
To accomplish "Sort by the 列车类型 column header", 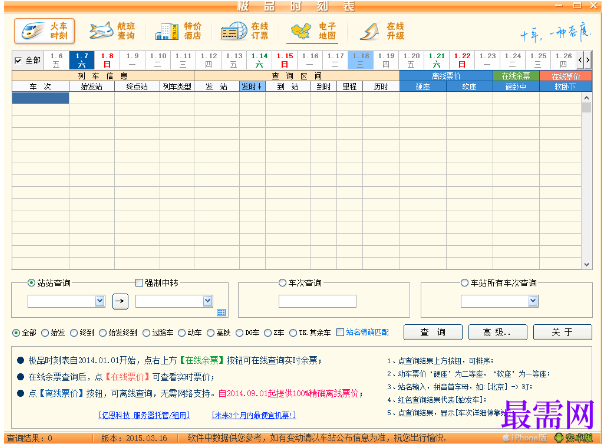I will coord(177,86).
